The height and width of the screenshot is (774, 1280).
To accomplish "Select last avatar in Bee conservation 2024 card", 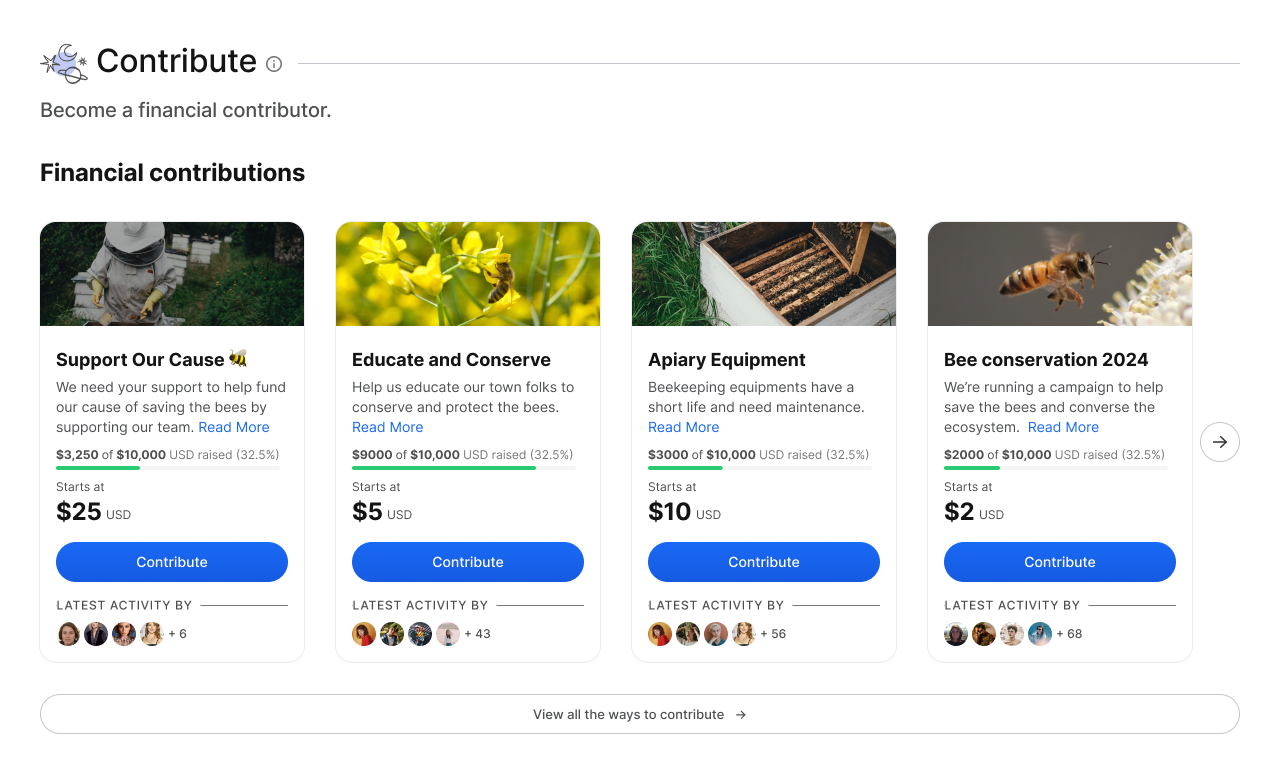I will 1040,634.
